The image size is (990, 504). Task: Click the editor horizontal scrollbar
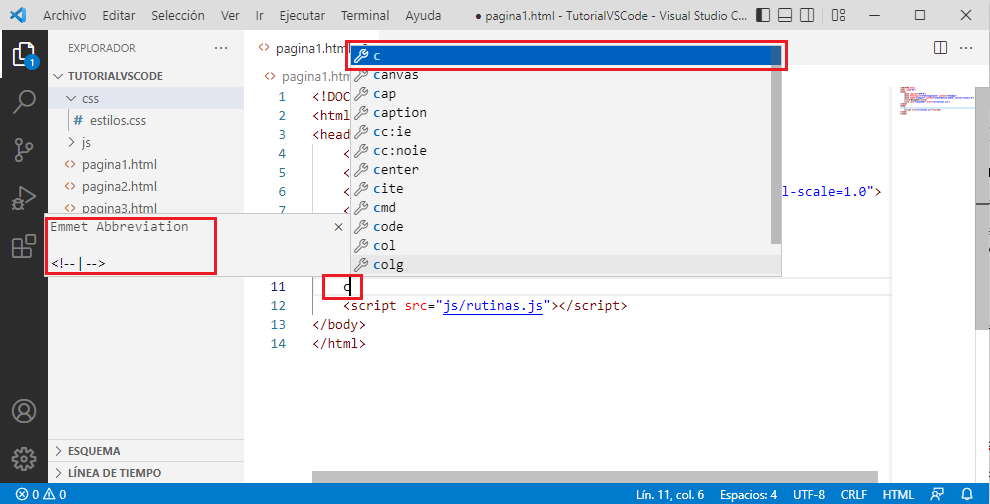click(595, 477)
